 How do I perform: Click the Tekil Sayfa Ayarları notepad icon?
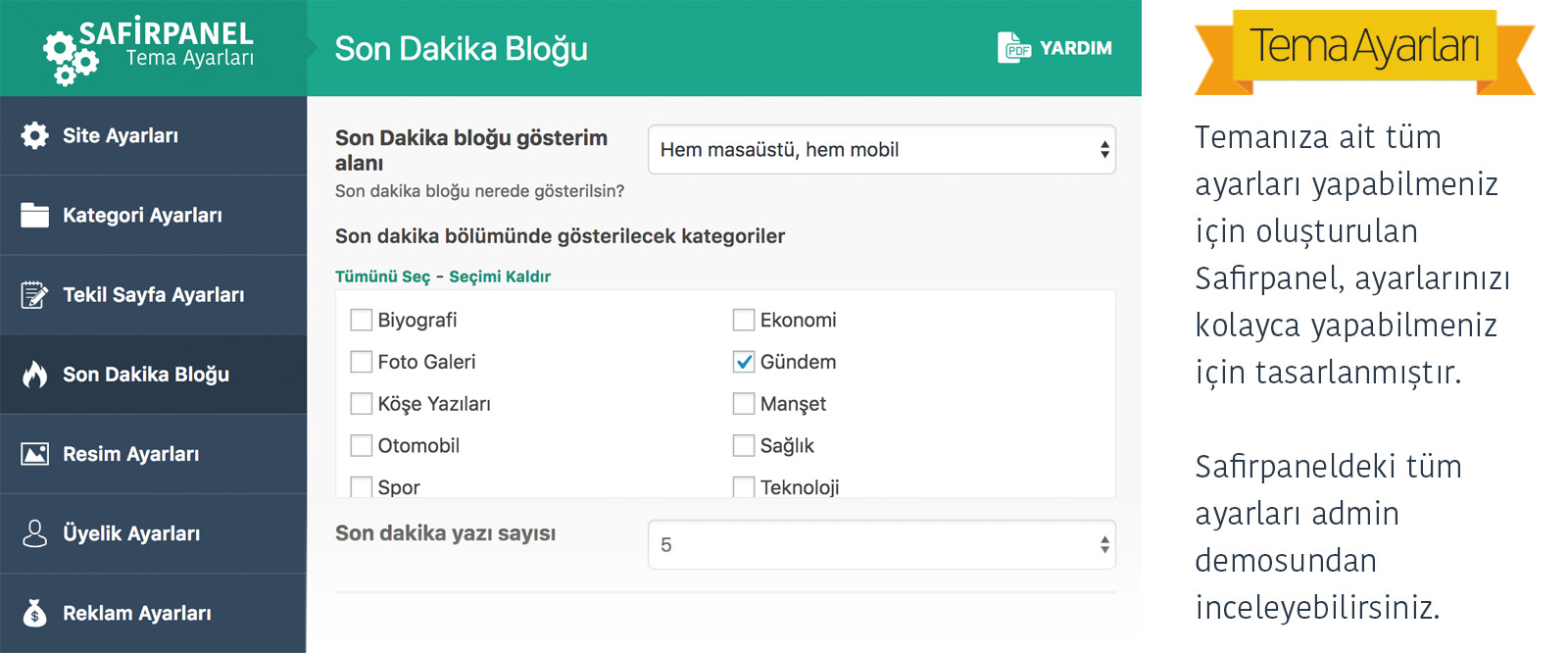coord(35,294)
